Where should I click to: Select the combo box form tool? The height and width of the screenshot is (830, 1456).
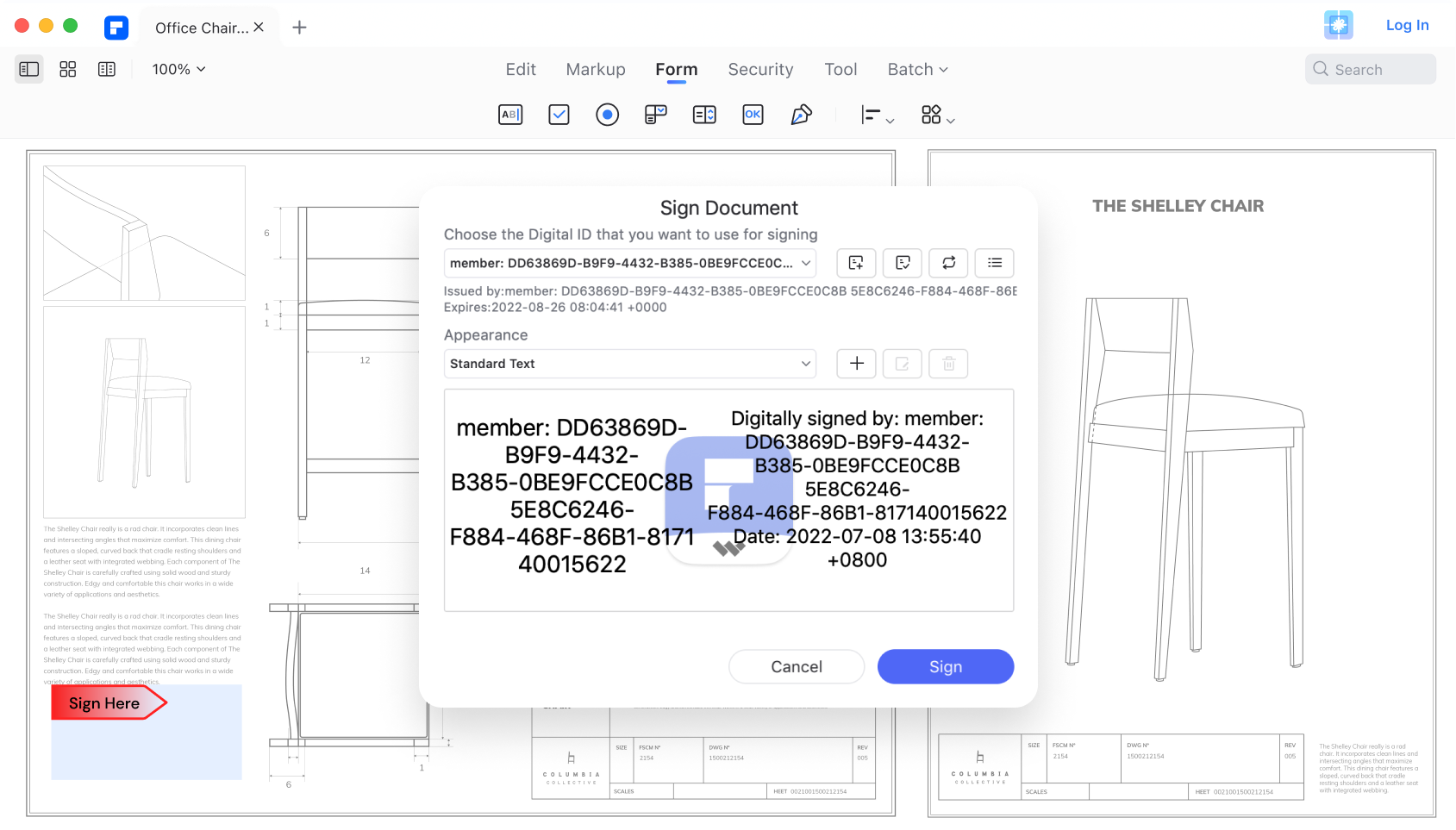656,115
